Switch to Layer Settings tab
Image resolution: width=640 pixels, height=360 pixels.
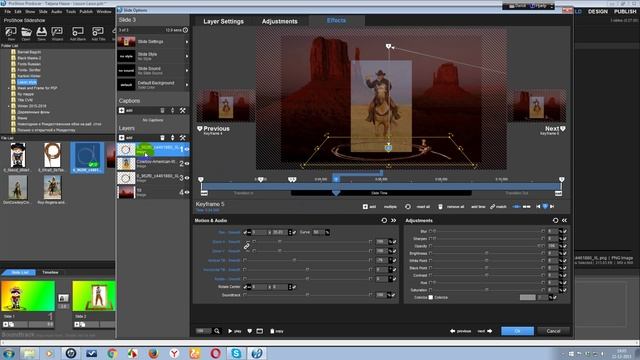point(223,21)
